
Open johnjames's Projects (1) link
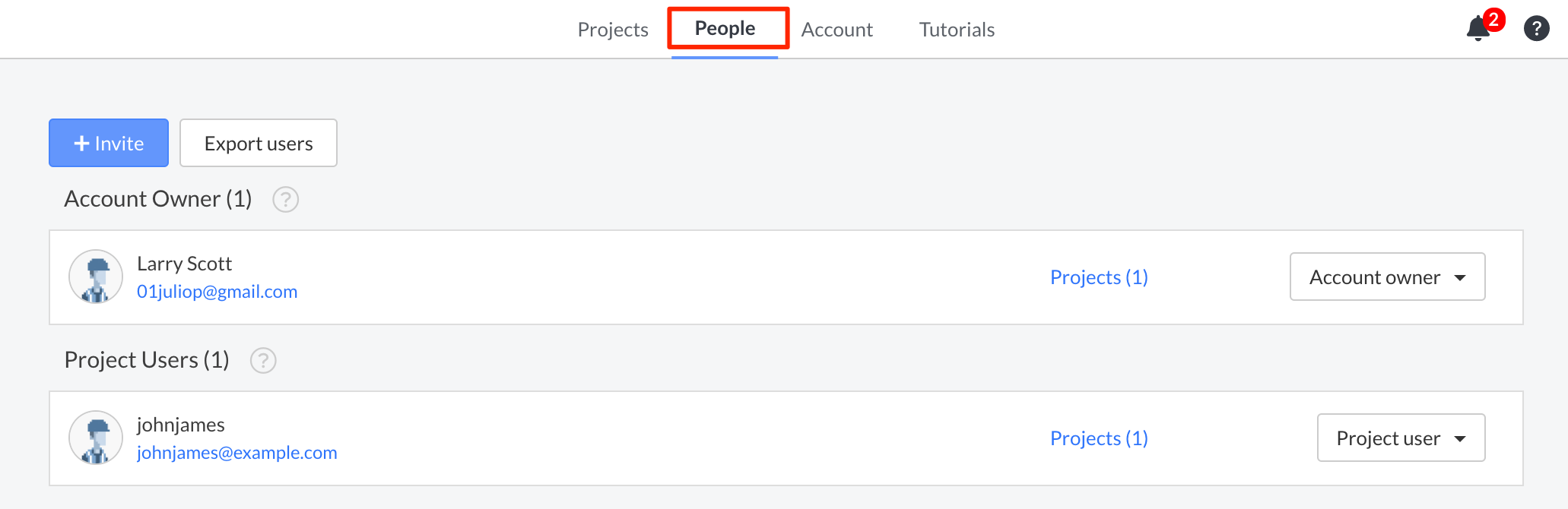click(x=1099, y=438)
